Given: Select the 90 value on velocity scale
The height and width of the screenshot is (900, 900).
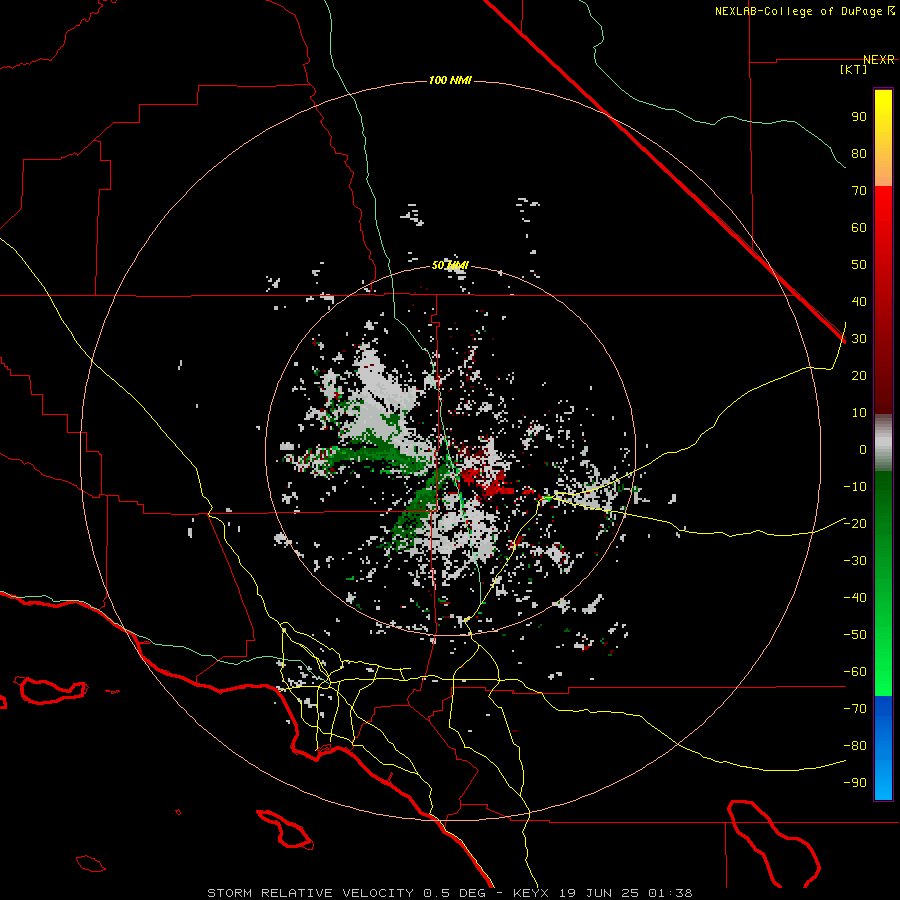Looking at the screenshot, I should pos(859,117).
